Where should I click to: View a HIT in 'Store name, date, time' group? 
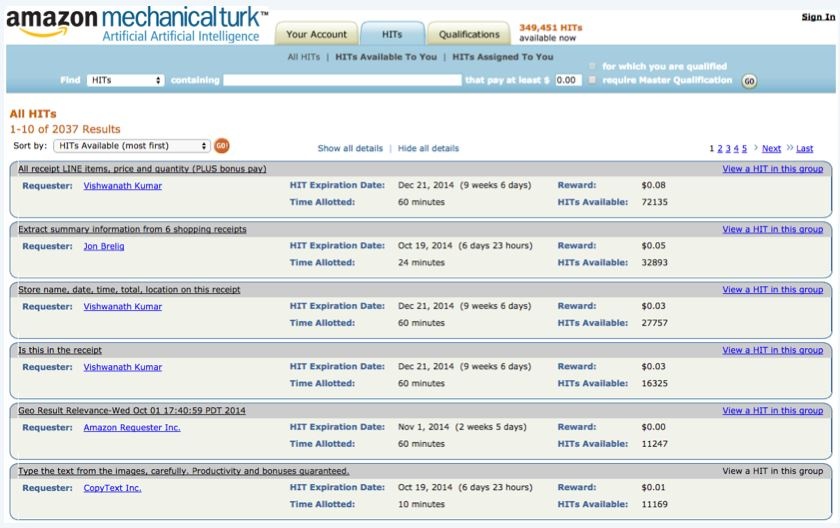772,290
